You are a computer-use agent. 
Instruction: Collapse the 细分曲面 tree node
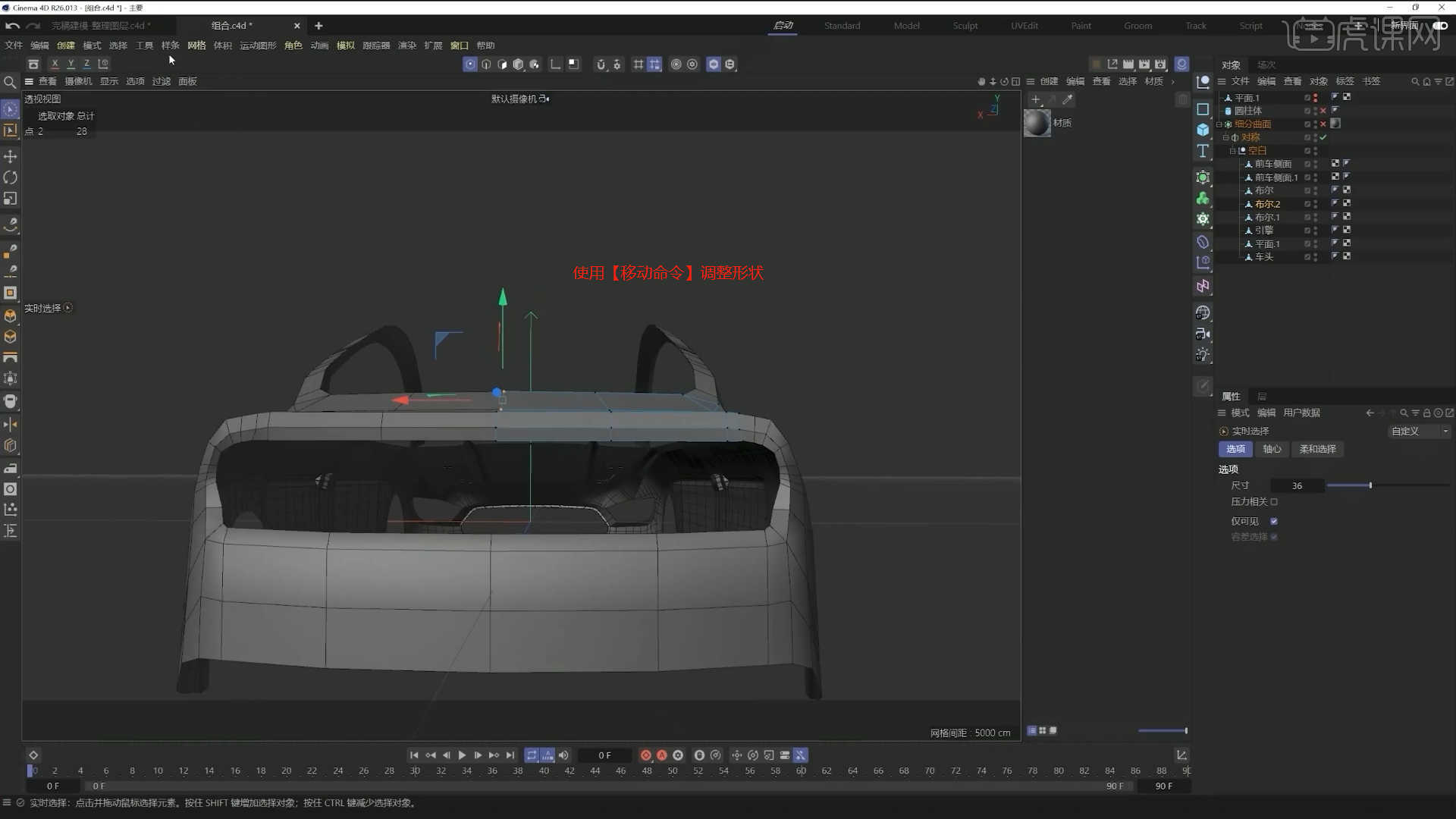tap(1219, 124)
